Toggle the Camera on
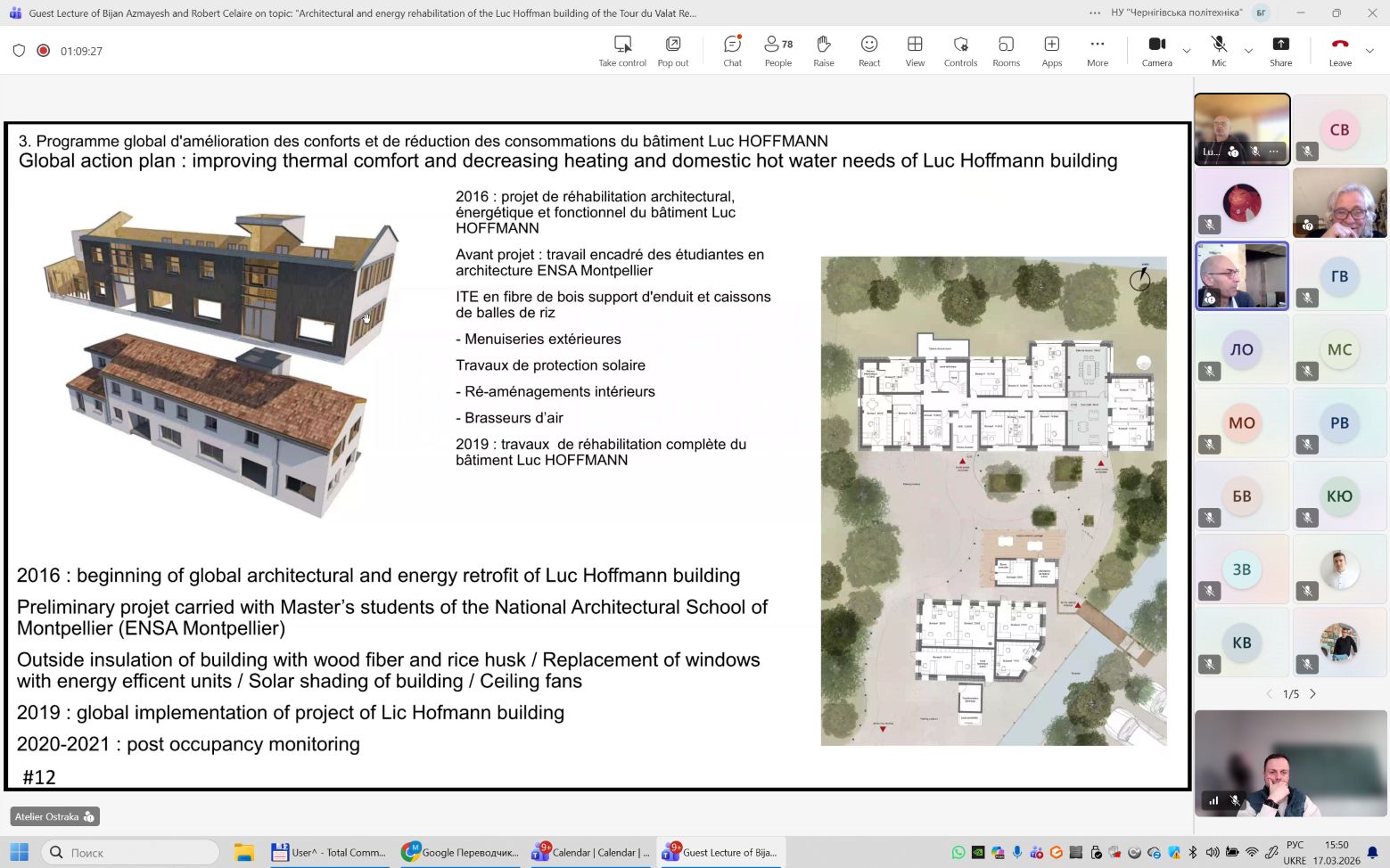Viewport: 1390px width, 868px height. (x=1156, y=51)
